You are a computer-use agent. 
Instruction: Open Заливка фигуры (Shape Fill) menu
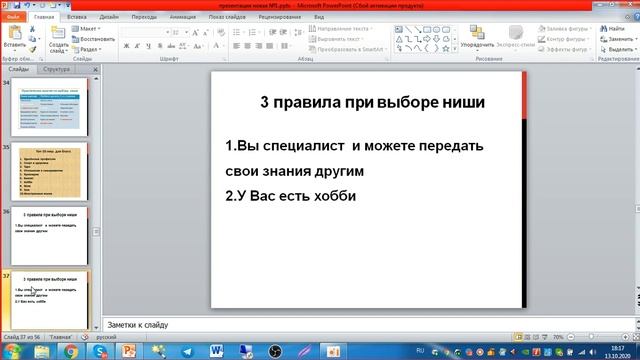pos(565,29)
